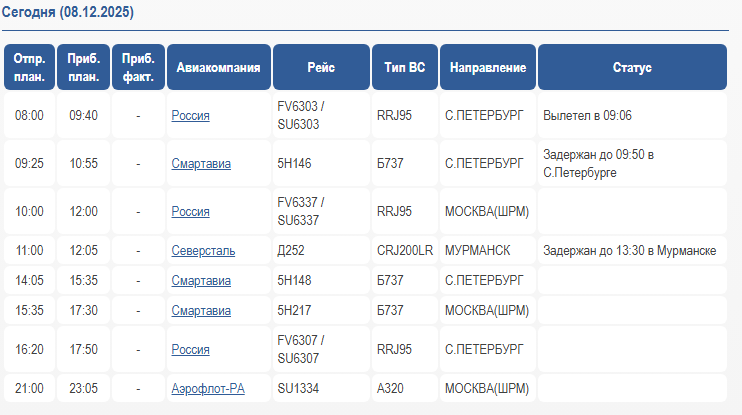Click Россия link for flight FV6303
Image resolution: width=742 pixels, height=415 pixels.
[x=190, y=115]
